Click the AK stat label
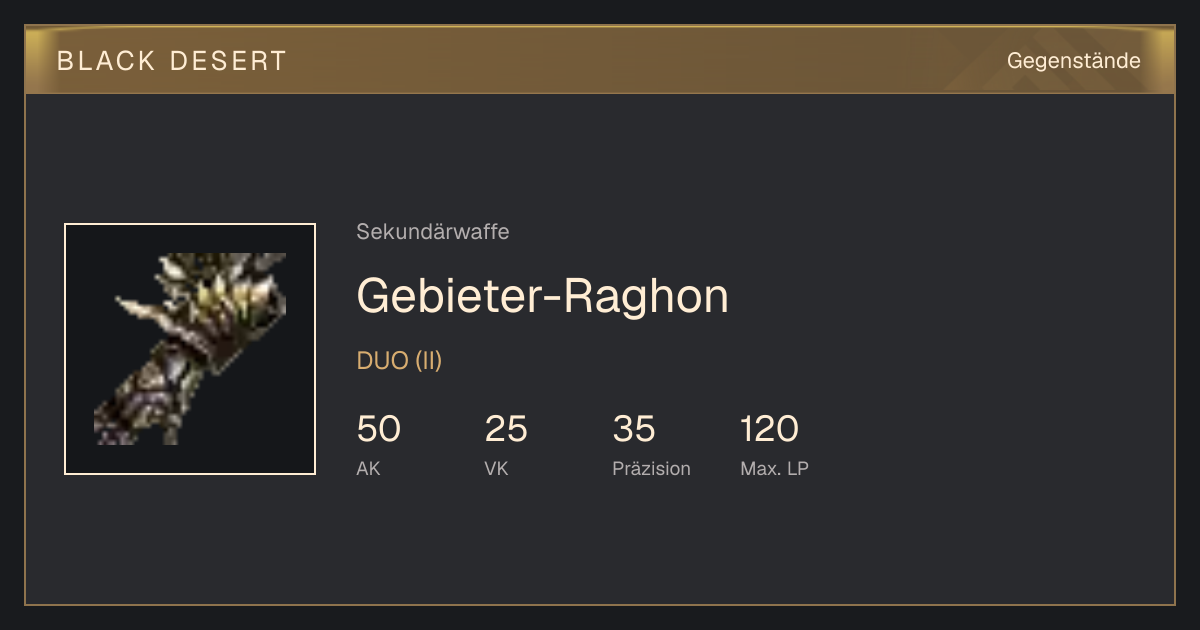 (368, 469)
